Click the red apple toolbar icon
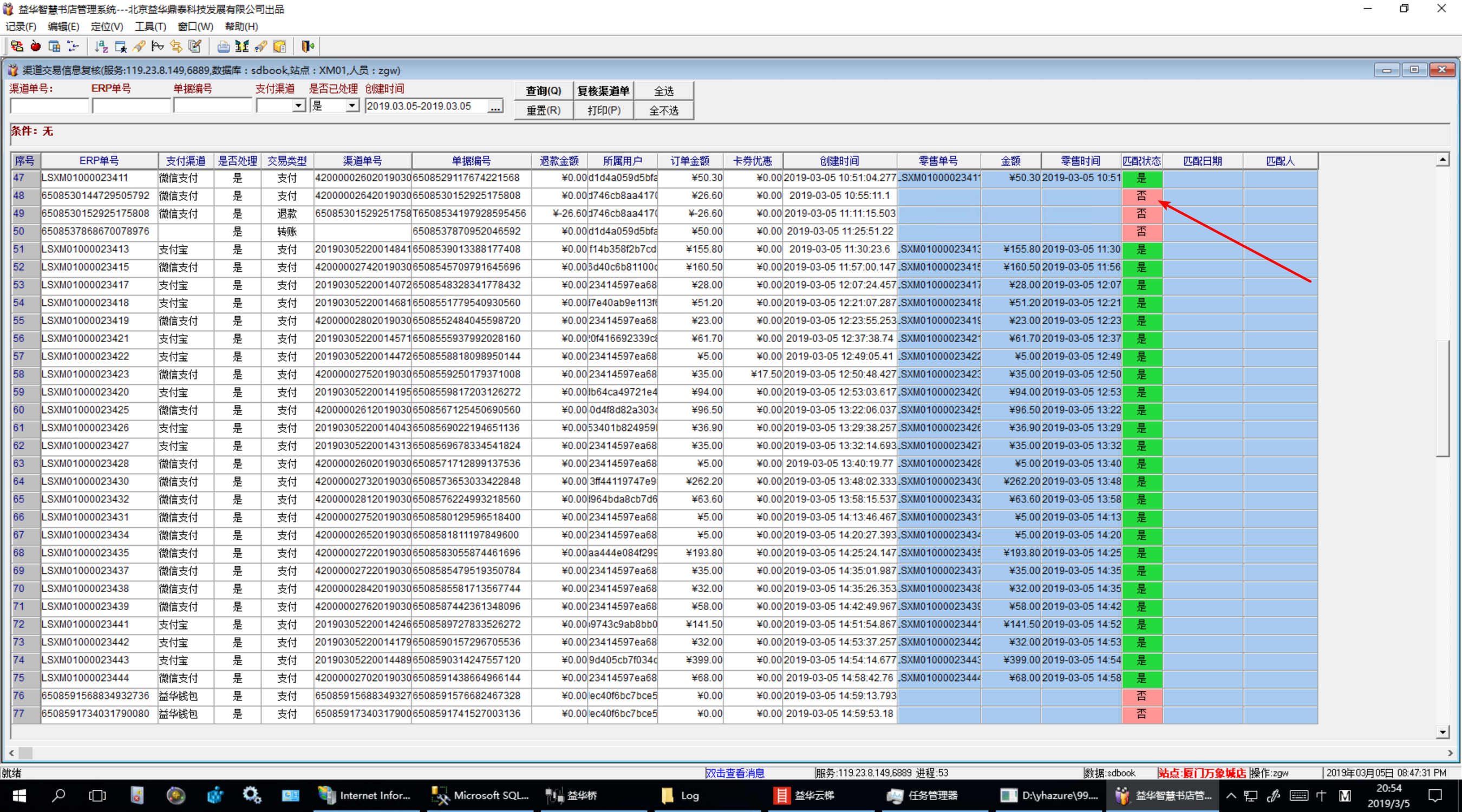 pos(35,47)
